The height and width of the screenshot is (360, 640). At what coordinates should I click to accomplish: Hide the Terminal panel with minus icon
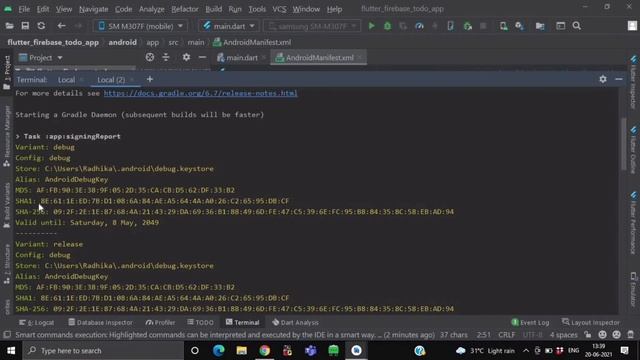tap(619, 79)
